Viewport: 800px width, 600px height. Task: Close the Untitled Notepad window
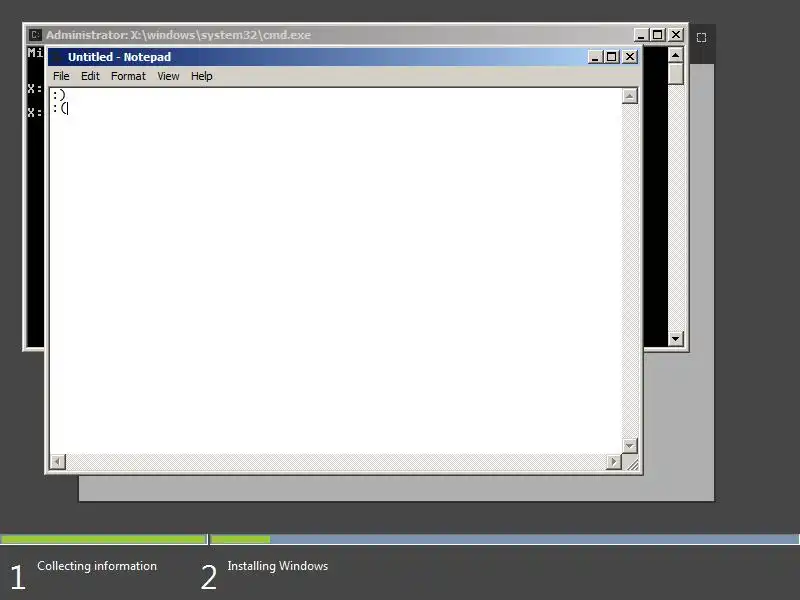630,57
